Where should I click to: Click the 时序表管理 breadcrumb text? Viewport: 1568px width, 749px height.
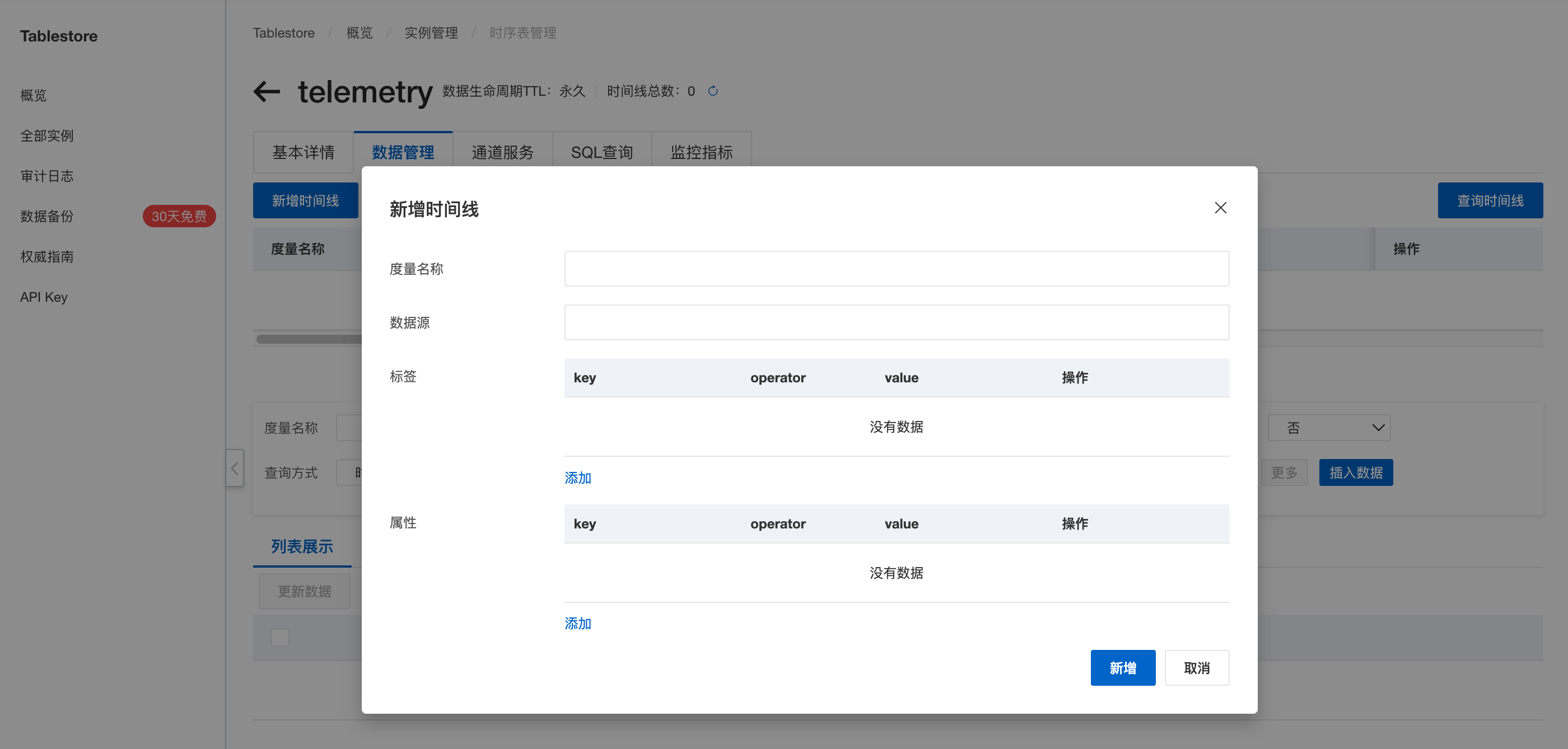[523, 34]
